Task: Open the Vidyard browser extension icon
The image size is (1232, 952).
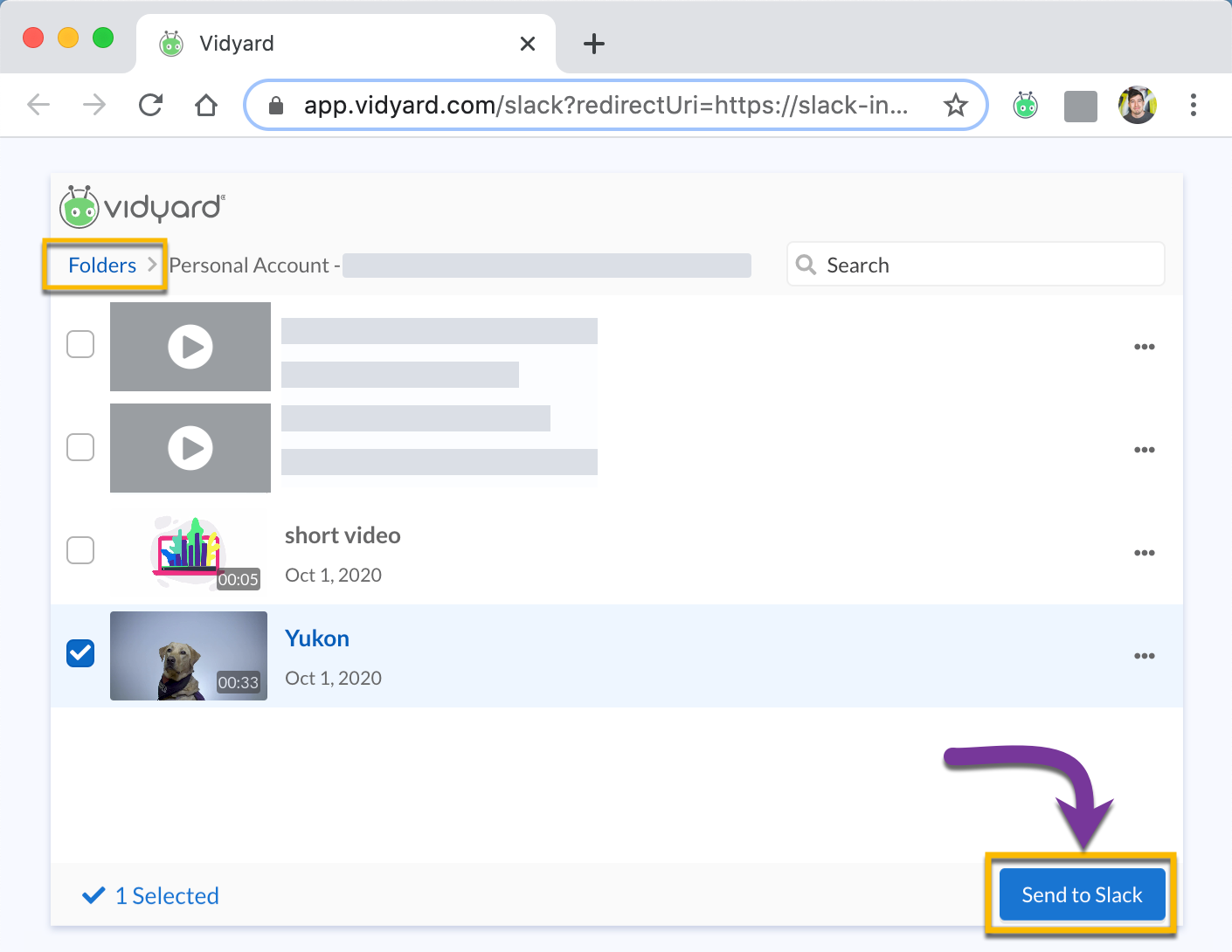Action: coord(1025,106)
